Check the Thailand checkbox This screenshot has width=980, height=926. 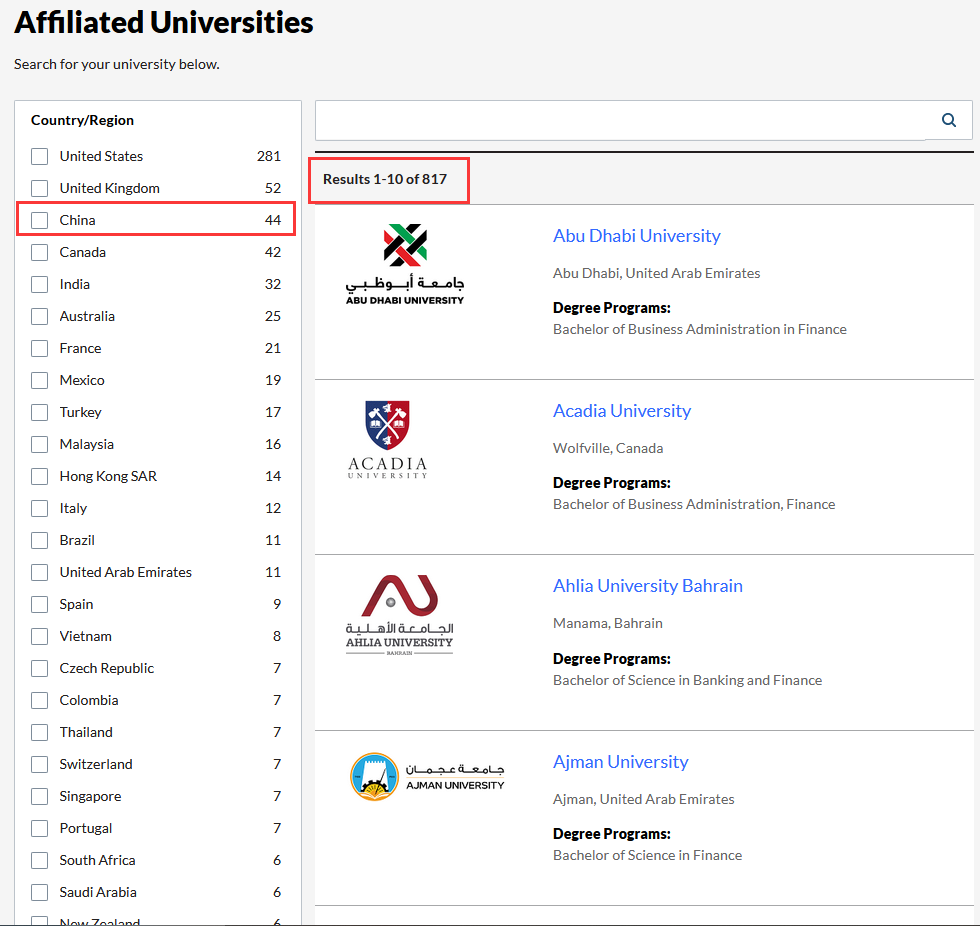tap(39, 732)
